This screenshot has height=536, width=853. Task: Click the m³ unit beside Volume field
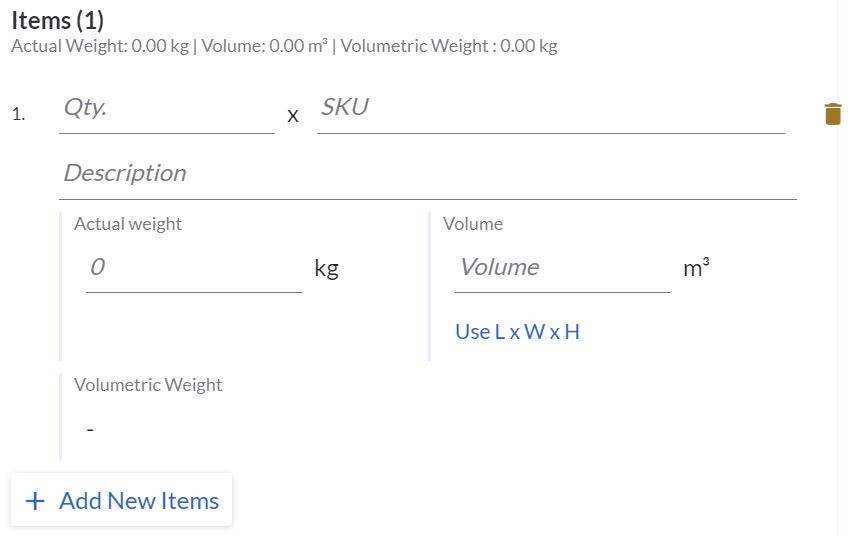[x=696, y=268]
